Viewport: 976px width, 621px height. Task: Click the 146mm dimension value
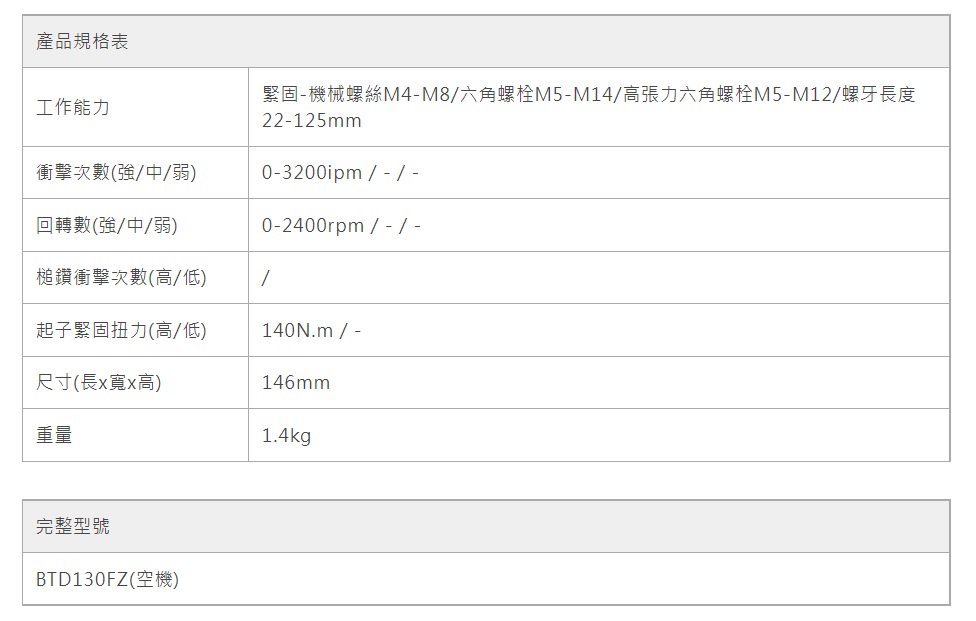[295, 383]
